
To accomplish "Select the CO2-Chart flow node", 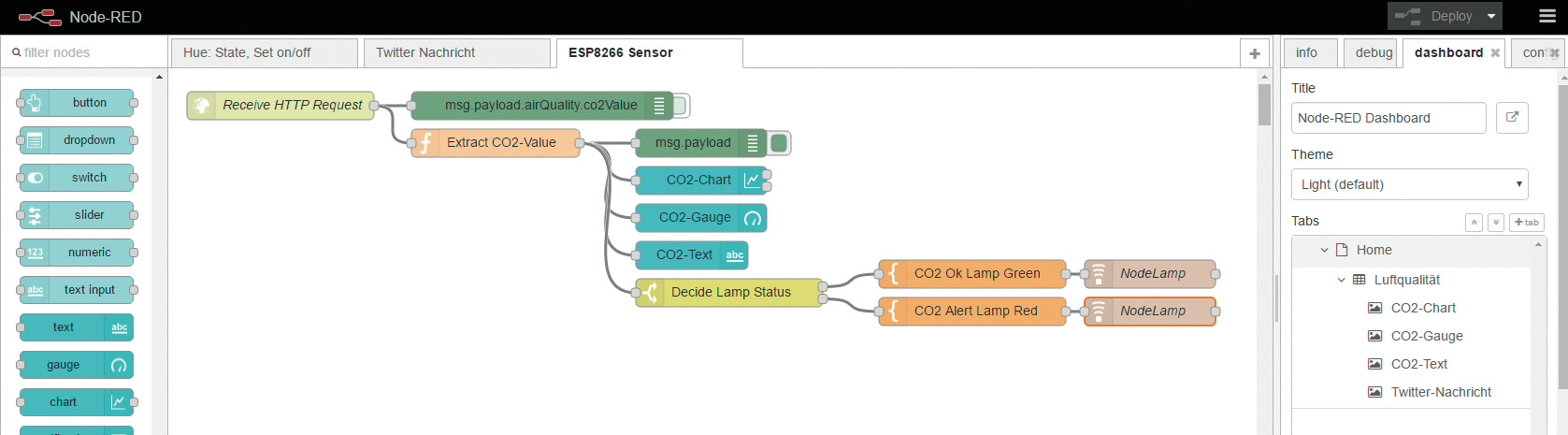I will point(701,180).
